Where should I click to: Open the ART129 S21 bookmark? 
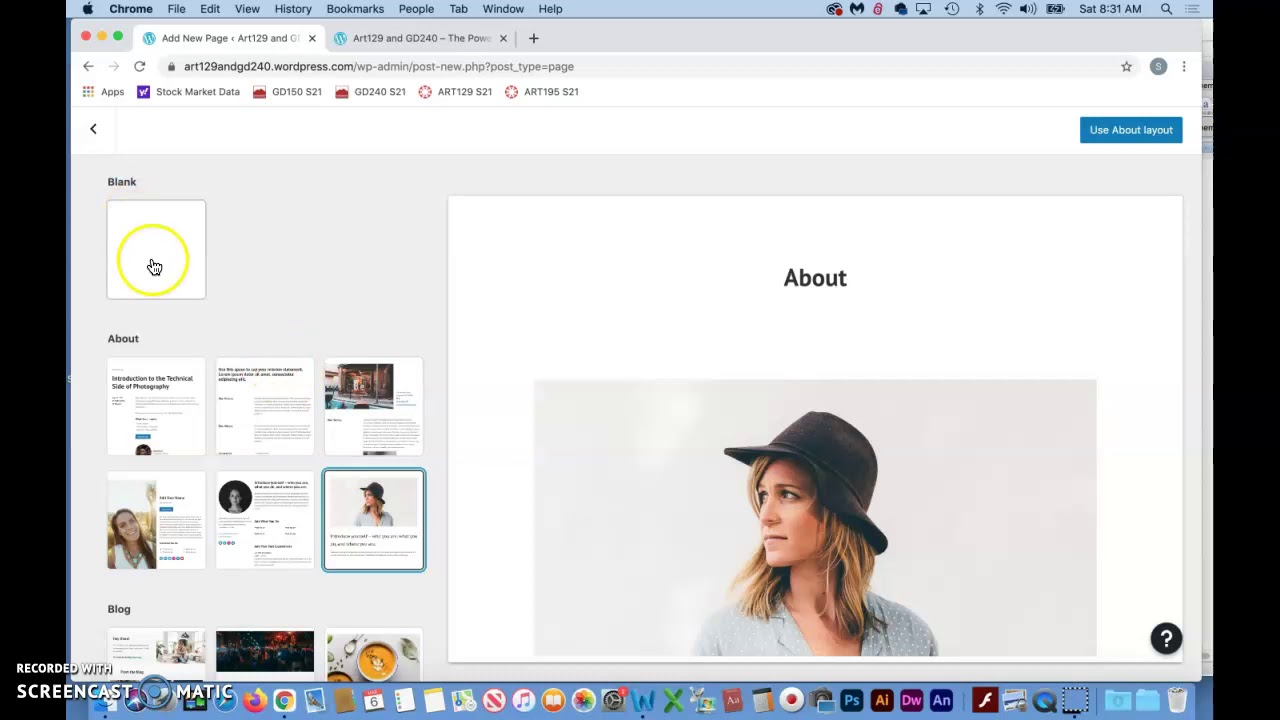(455, 91)
